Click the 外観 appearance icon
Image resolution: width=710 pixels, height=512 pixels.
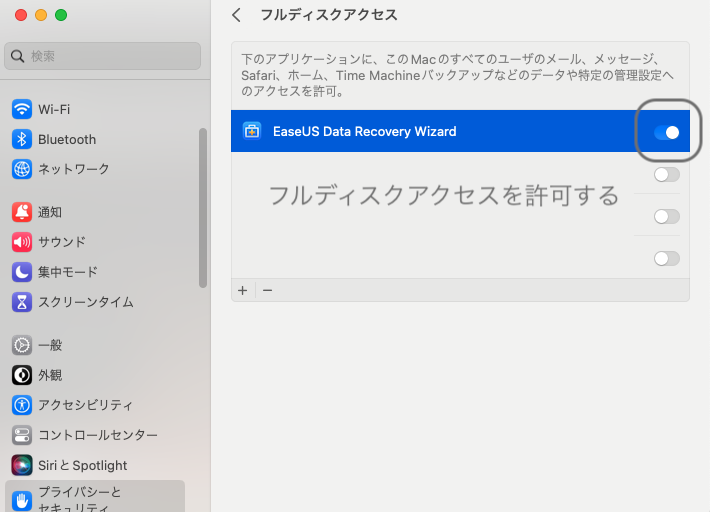[x=22, y=375]
